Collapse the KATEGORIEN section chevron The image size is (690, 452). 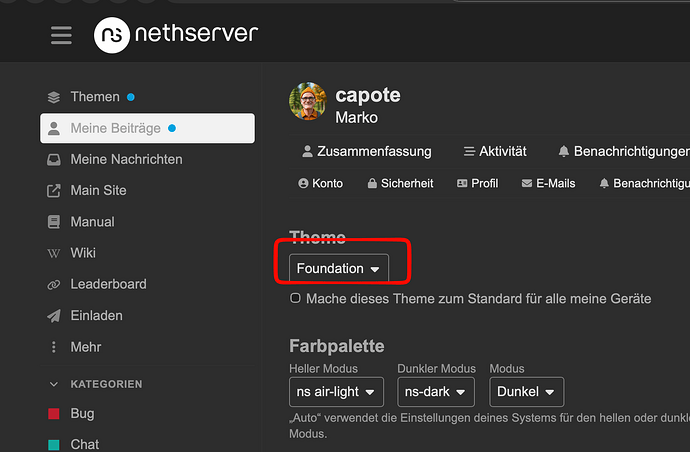tap(54, 384)
